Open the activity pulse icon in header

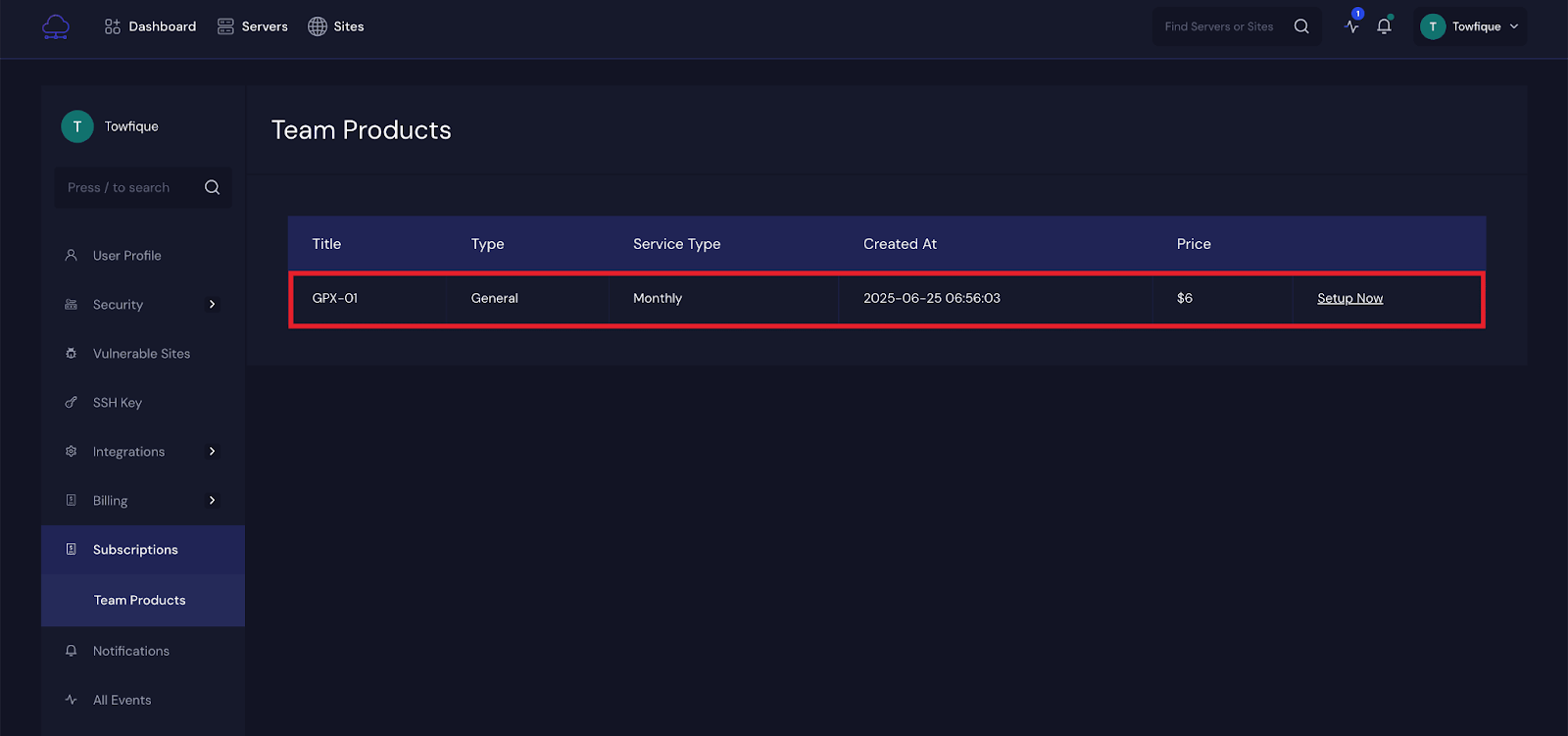click(x=1352, y=26)
